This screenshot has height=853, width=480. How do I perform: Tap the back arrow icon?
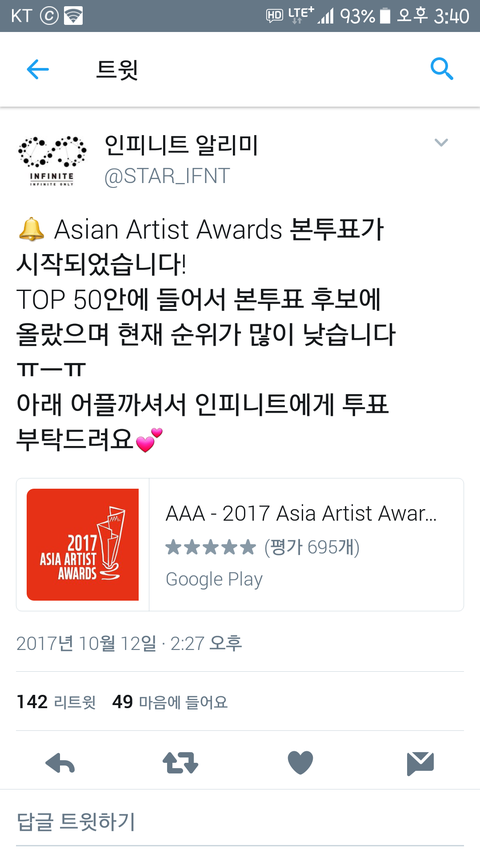point(38,70)
